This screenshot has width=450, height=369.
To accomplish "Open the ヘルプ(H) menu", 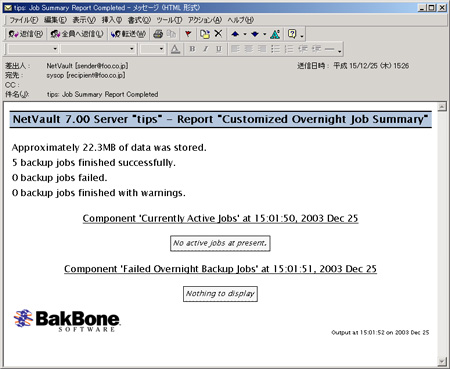I will tap(240, 20).
